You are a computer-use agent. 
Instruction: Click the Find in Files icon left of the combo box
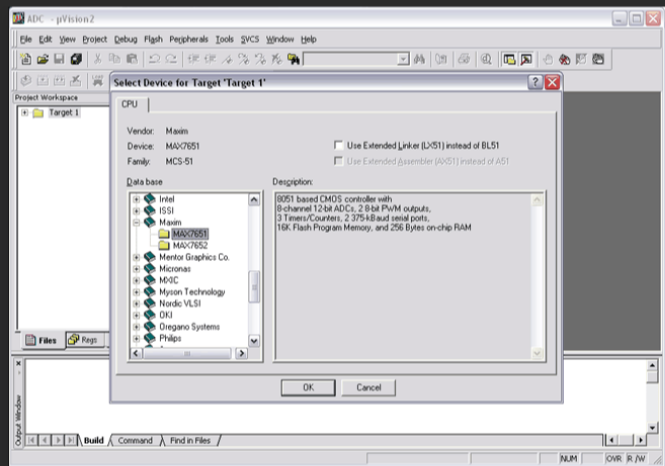(293, 59)
